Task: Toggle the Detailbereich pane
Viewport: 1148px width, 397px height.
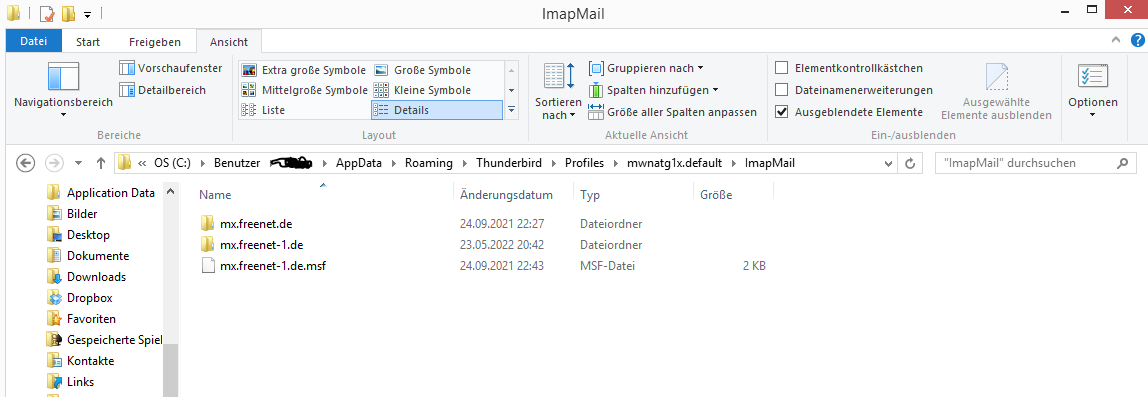Action: (x=163, y=90)
